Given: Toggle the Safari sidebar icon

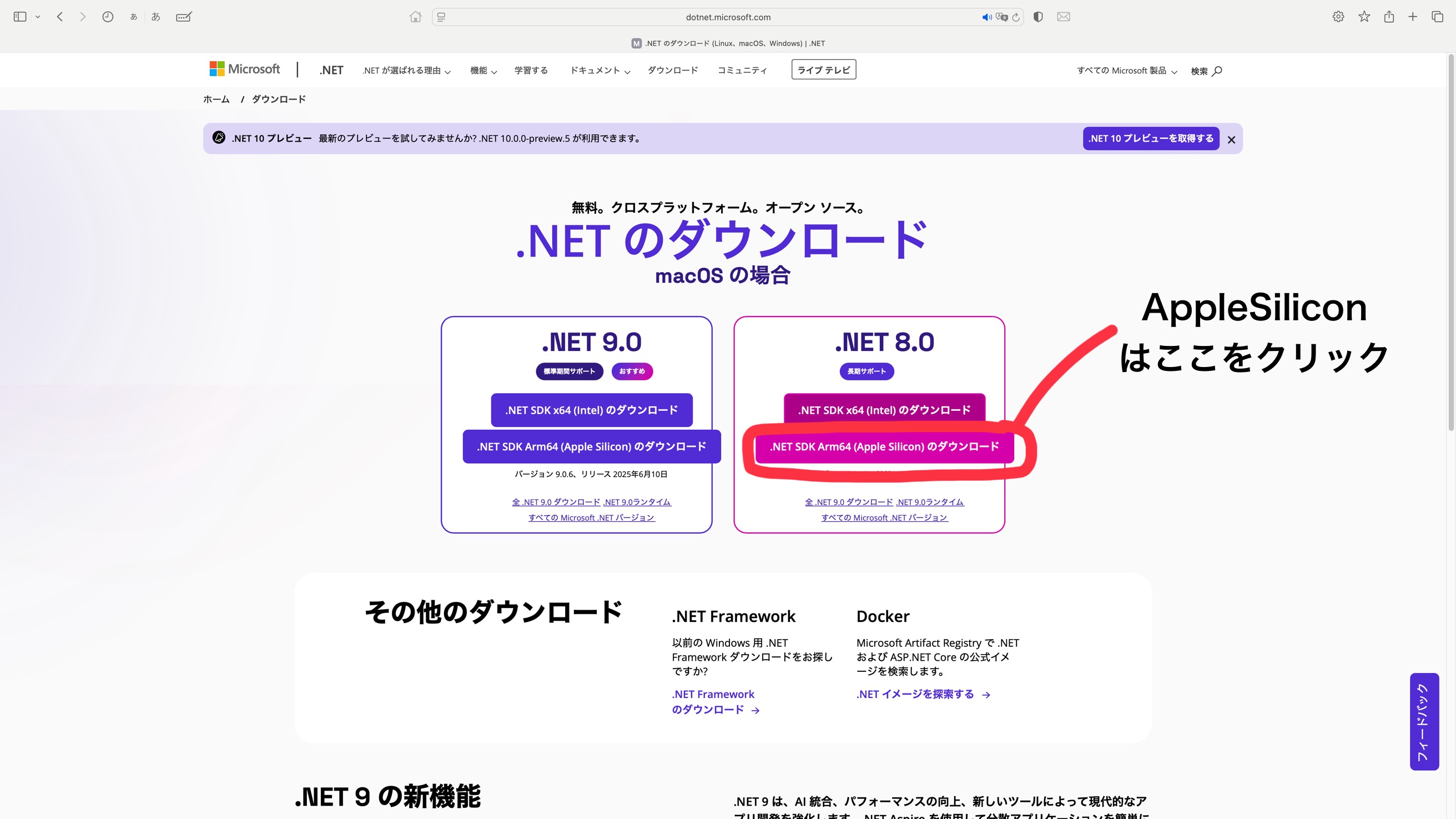Looking at the screenshot, I should (x=20, y=17).
